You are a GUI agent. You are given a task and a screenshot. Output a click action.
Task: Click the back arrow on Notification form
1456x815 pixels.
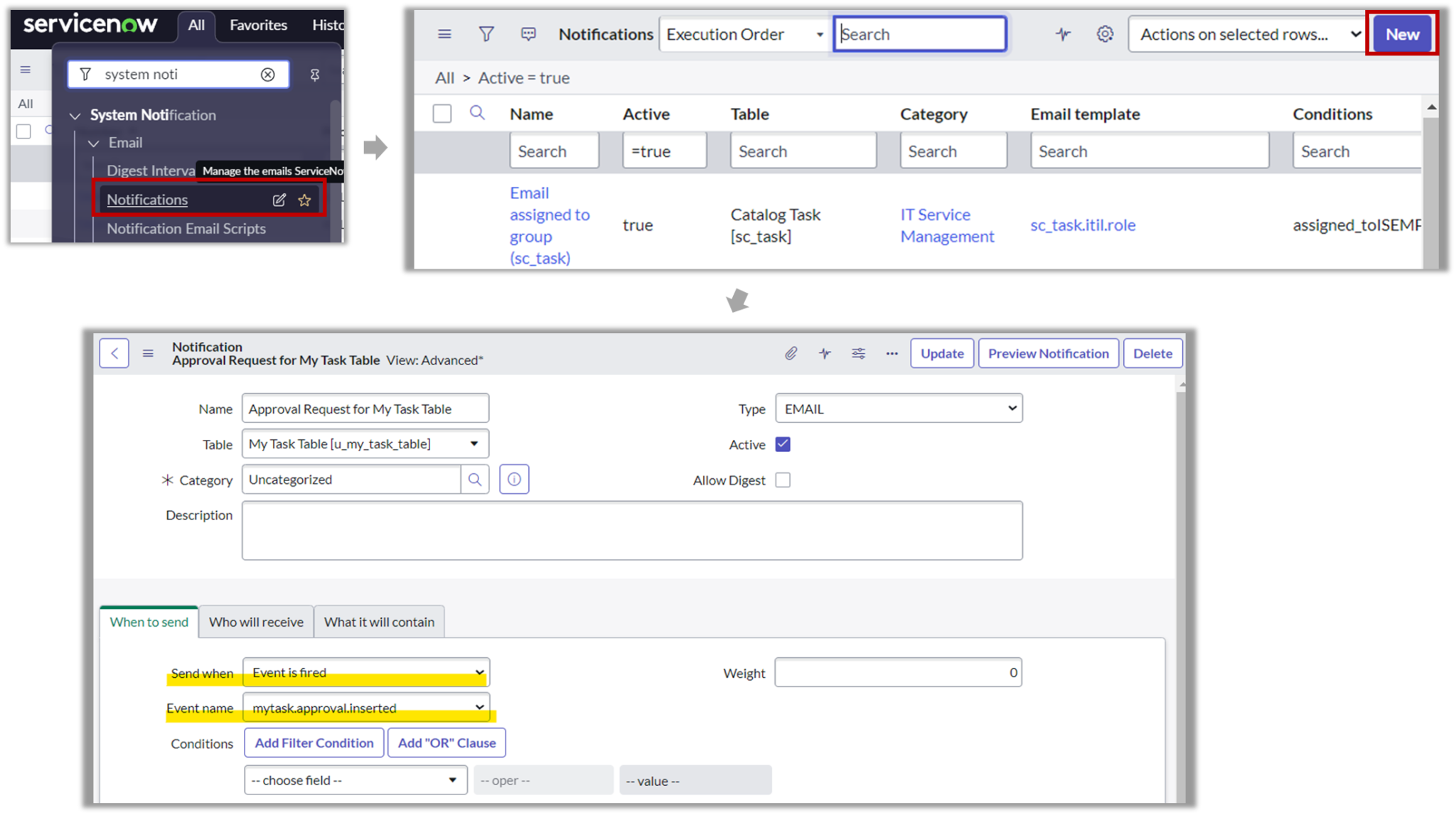point(114,353)
